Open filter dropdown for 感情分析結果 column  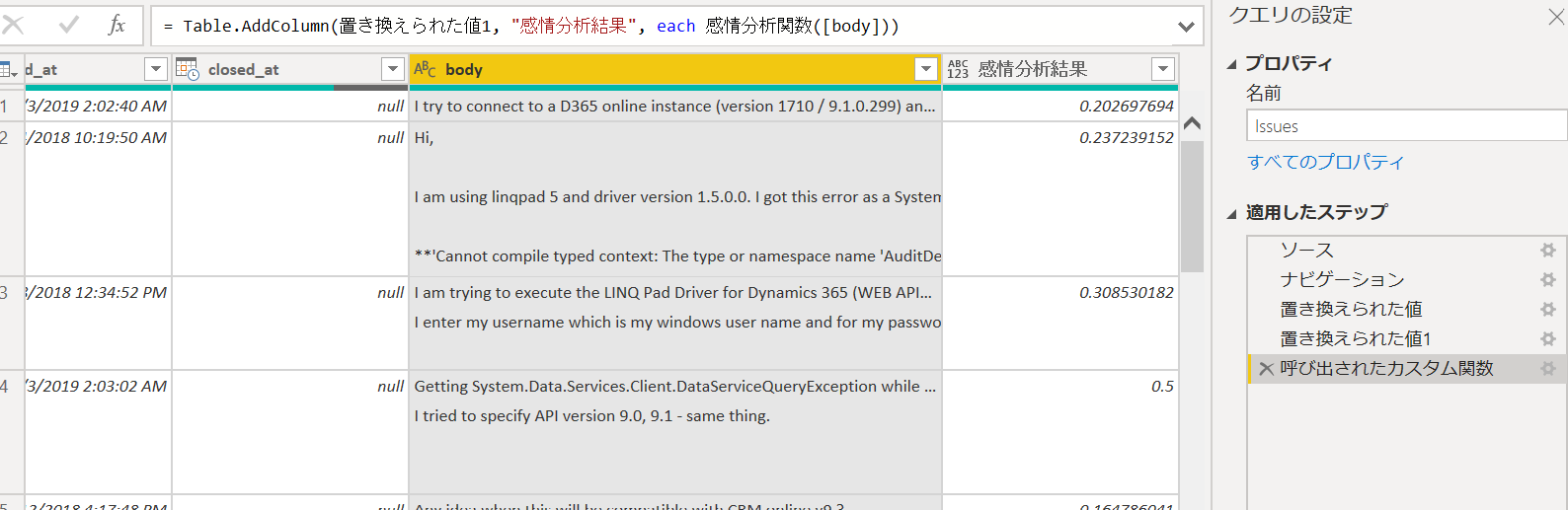1163,69
